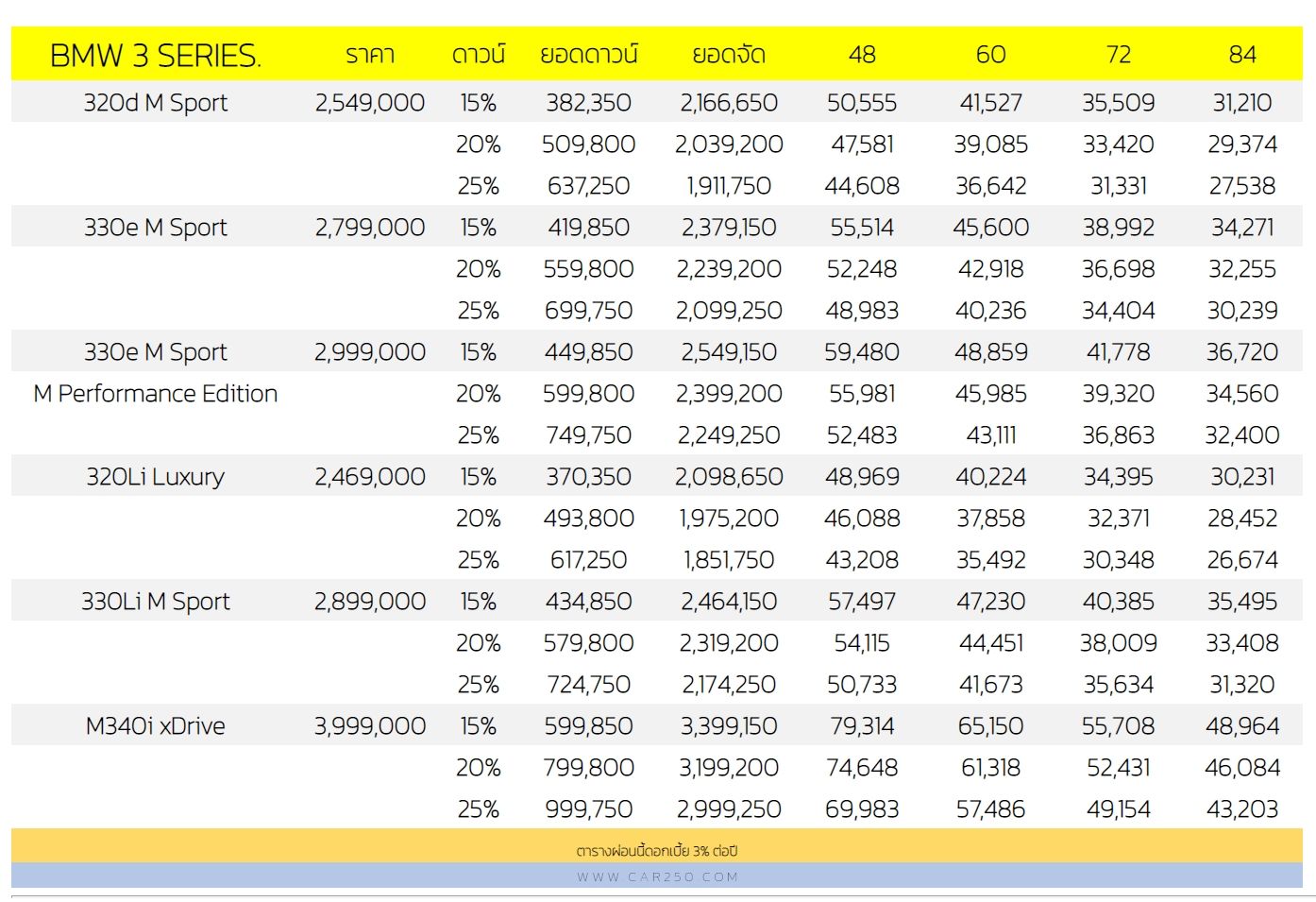The height and width of the screenshot is (902, 1316).
Task: Select the 48-month column header
Action: coord(862,55)
